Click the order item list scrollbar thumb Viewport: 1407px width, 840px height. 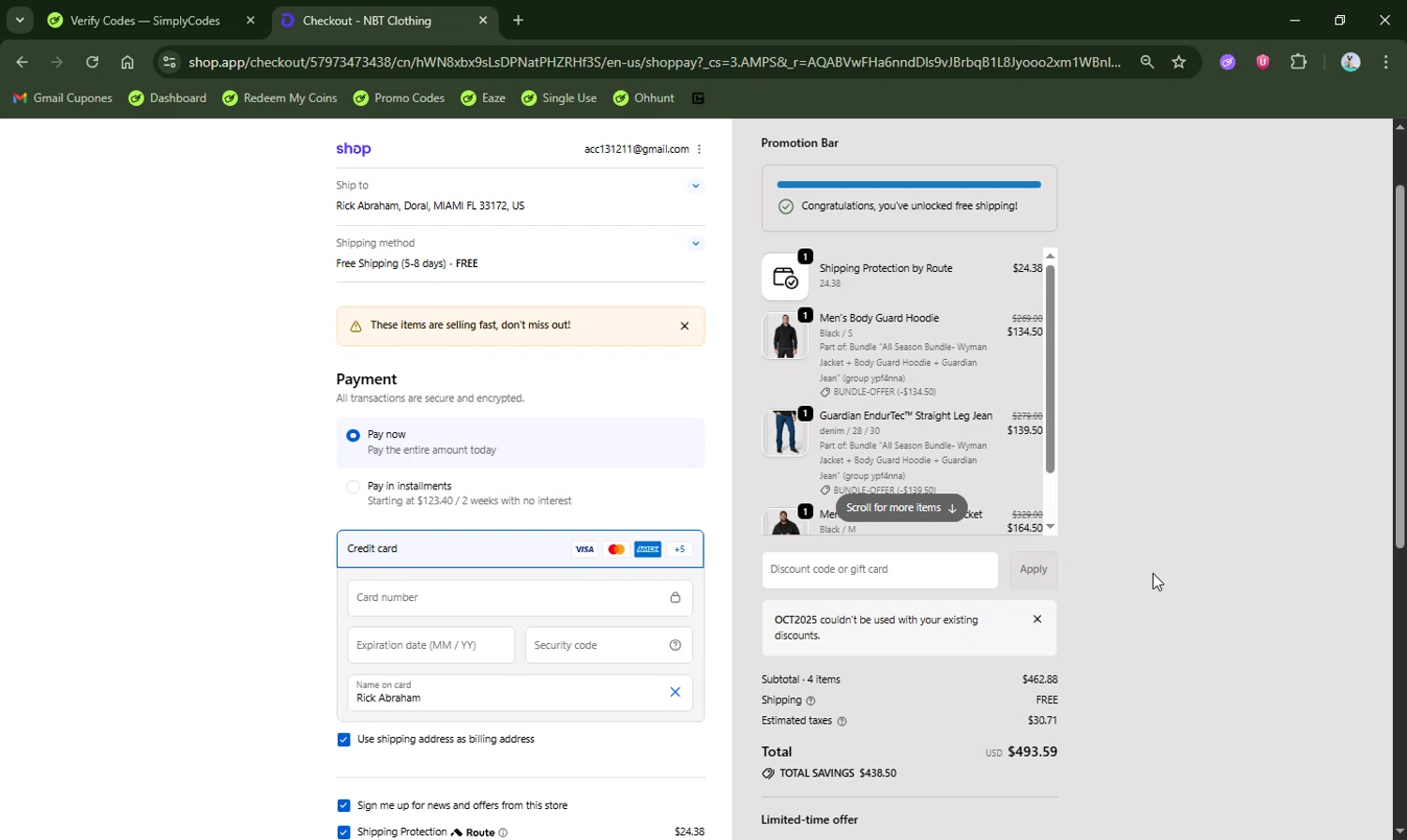pos(1051,369)
